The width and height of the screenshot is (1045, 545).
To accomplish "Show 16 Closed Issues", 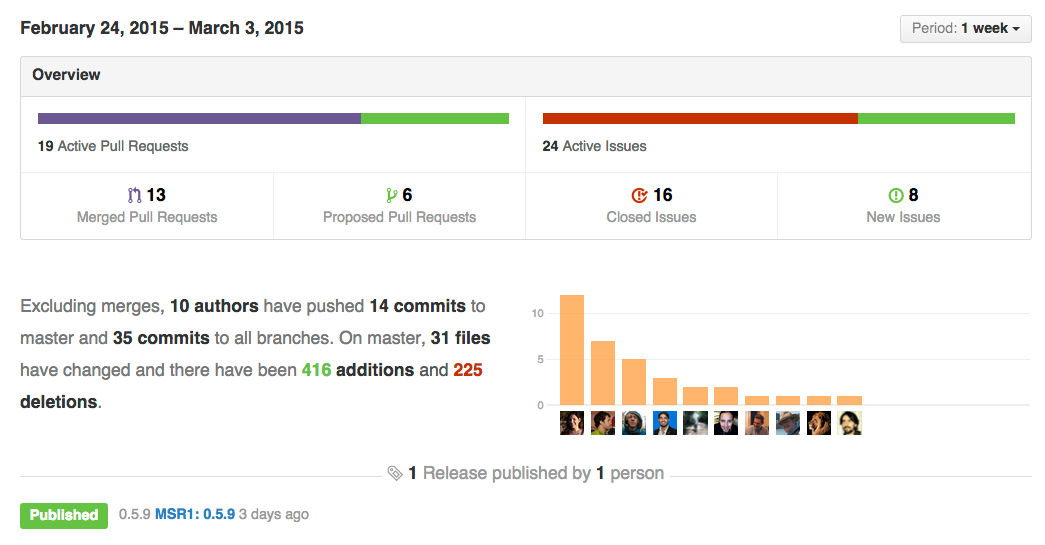I will click(x=651, y=205).
